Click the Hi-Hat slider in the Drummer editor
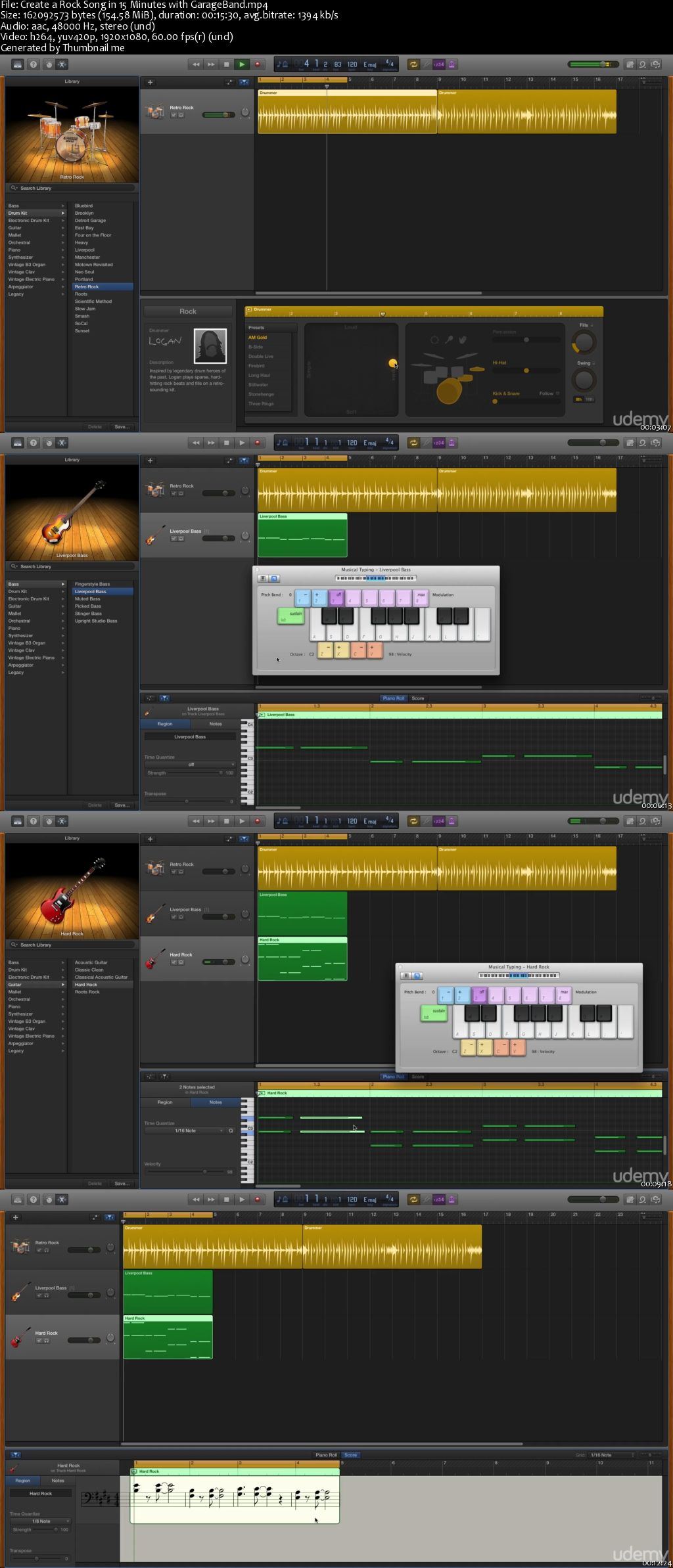Image resolution: width=673 pixels, height=1568 pixels. point(526,370)
